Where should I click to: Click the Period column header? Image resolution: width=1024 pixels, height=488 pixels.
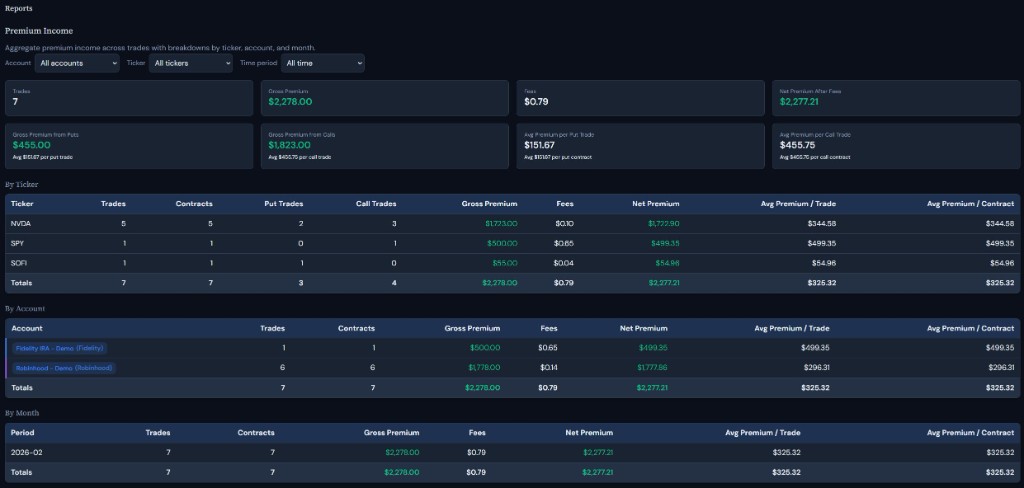click(x=23, y=432)
